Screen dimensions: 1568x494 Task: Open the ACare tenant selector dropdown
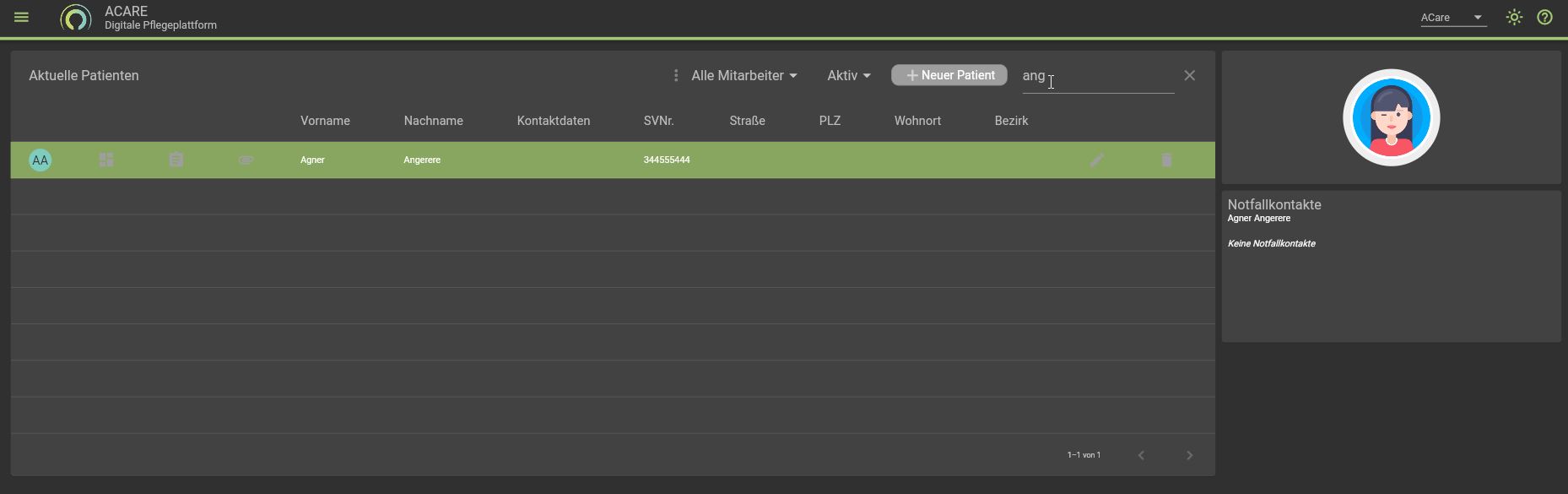[x=1452, y=18]
